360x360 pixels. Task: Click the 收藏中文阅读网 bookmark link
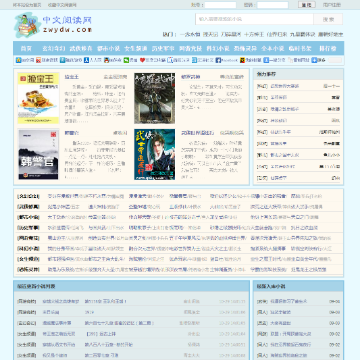(x=62, y=5)
